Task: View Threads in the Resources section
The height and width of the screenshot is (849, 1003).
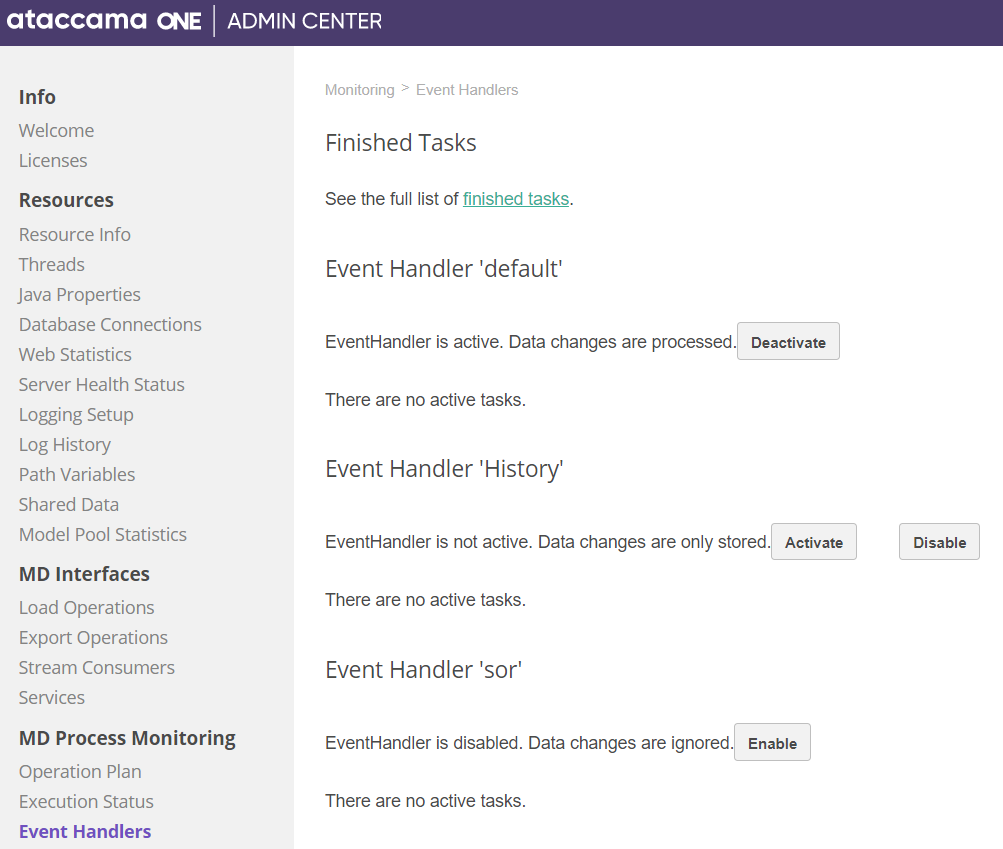Action: pyautogui.click(x=52, y=265)
